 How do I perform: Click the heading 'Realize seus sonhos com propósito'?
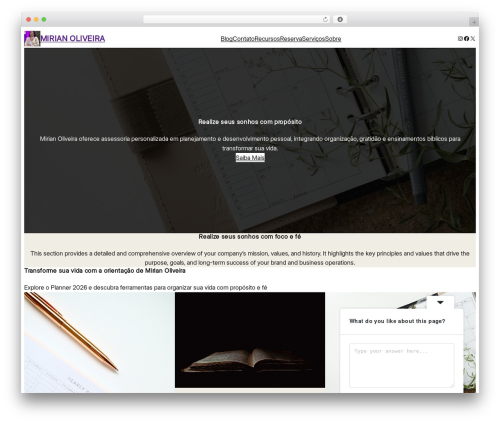point(250,122)
